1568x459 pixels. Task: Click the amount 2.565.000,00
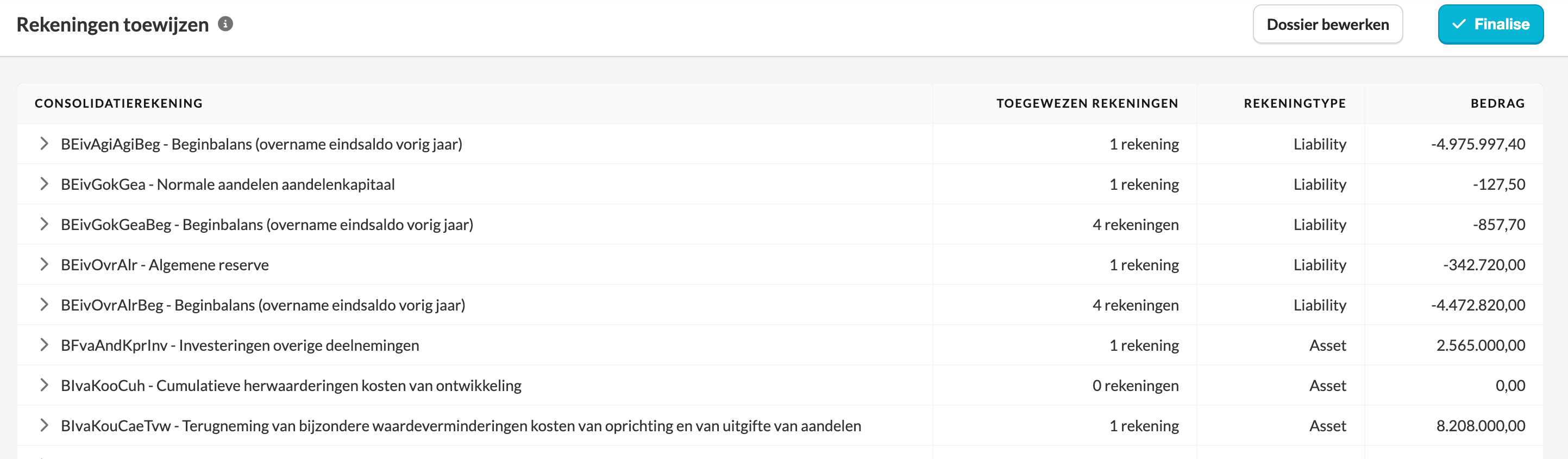1481,346
